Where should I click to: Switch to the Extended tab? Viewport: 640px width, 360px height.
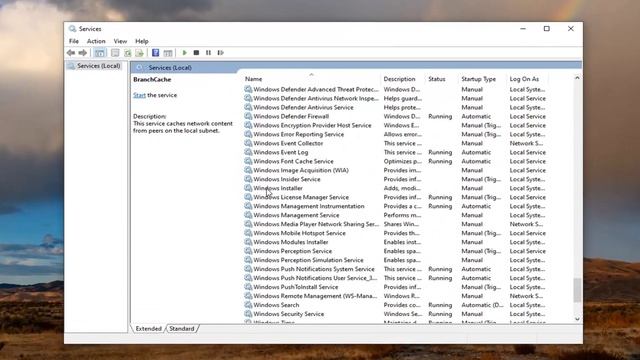coord(149,329)
